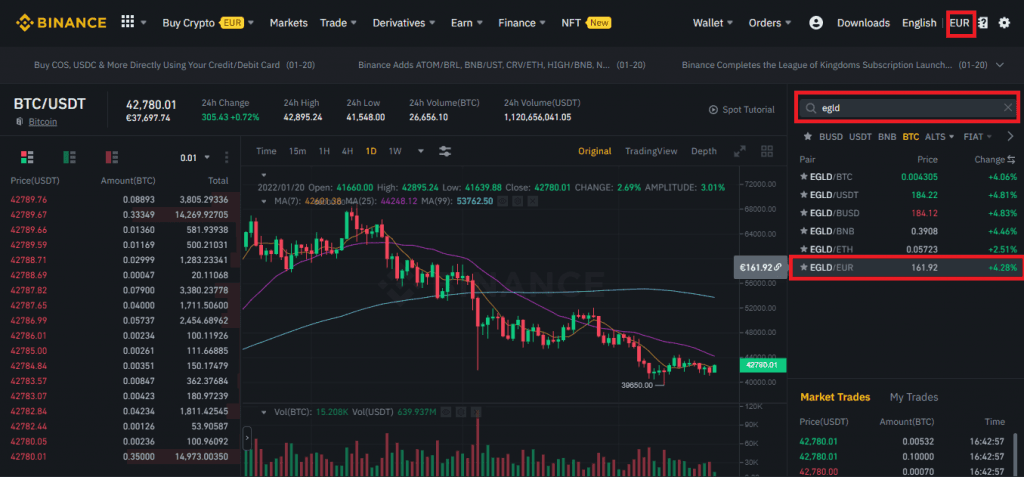Viewport: 1024px width, 477px height.
Task: Expand the ALTS market dropdown
Action: point(939,136)
